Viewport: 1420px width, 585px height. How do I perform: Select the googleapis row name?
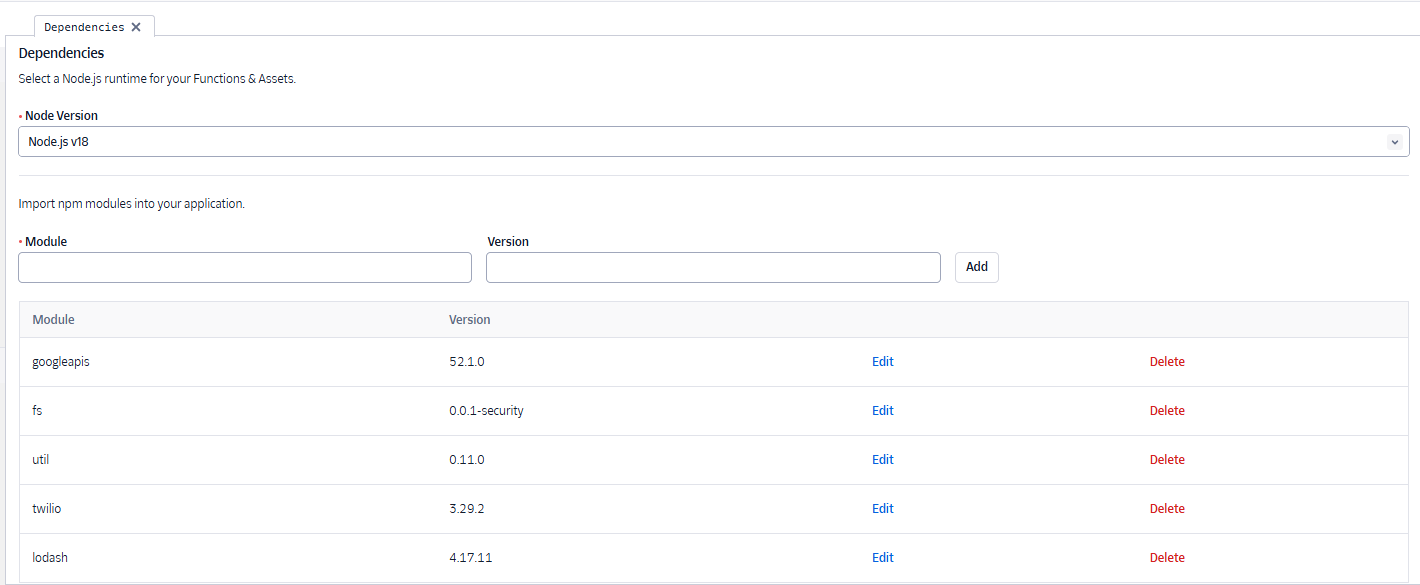click(x=61, y=362)
